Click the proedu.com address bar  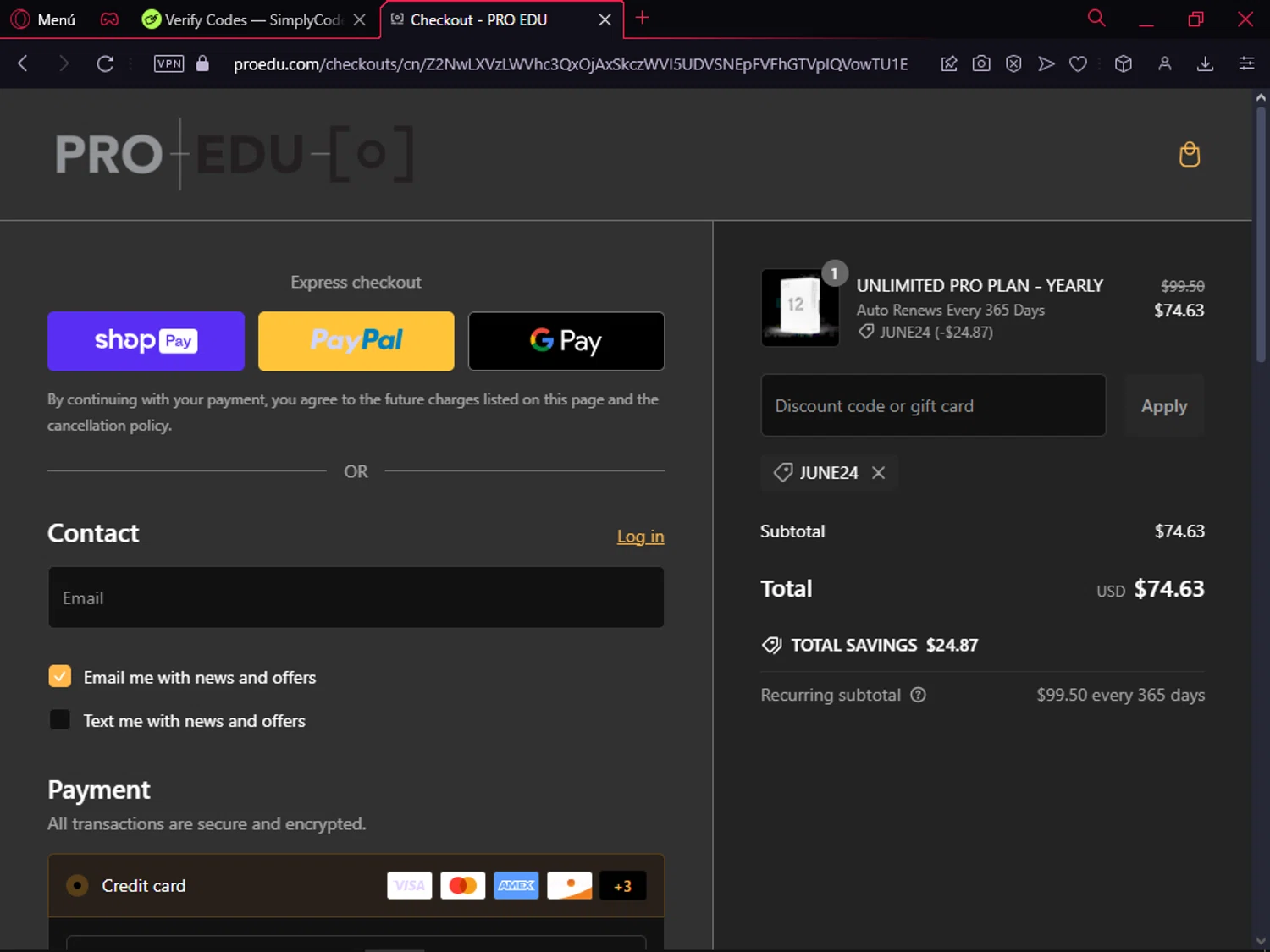[x=570, y=64]
